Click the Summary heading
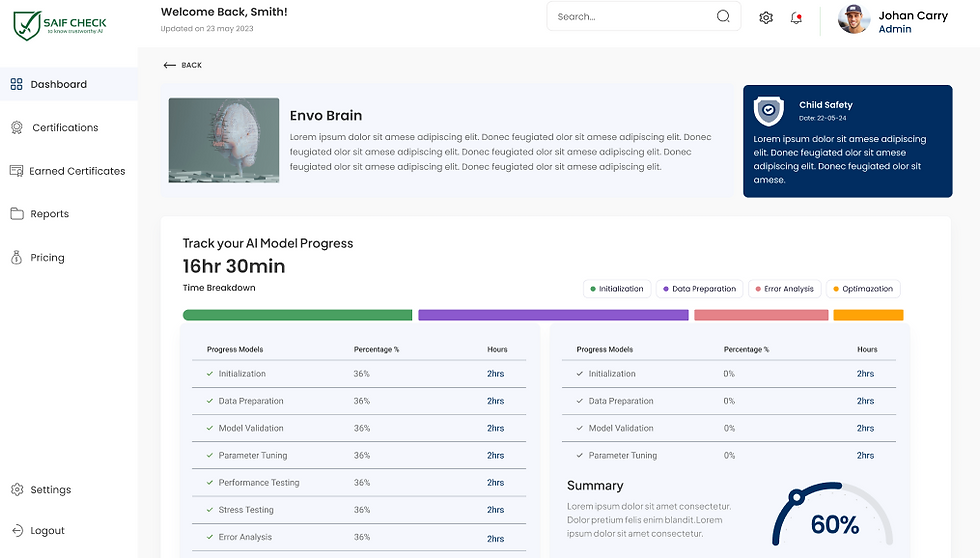This screenshot has height=558, width=980. pyautogui.click(x=595, y=486)
